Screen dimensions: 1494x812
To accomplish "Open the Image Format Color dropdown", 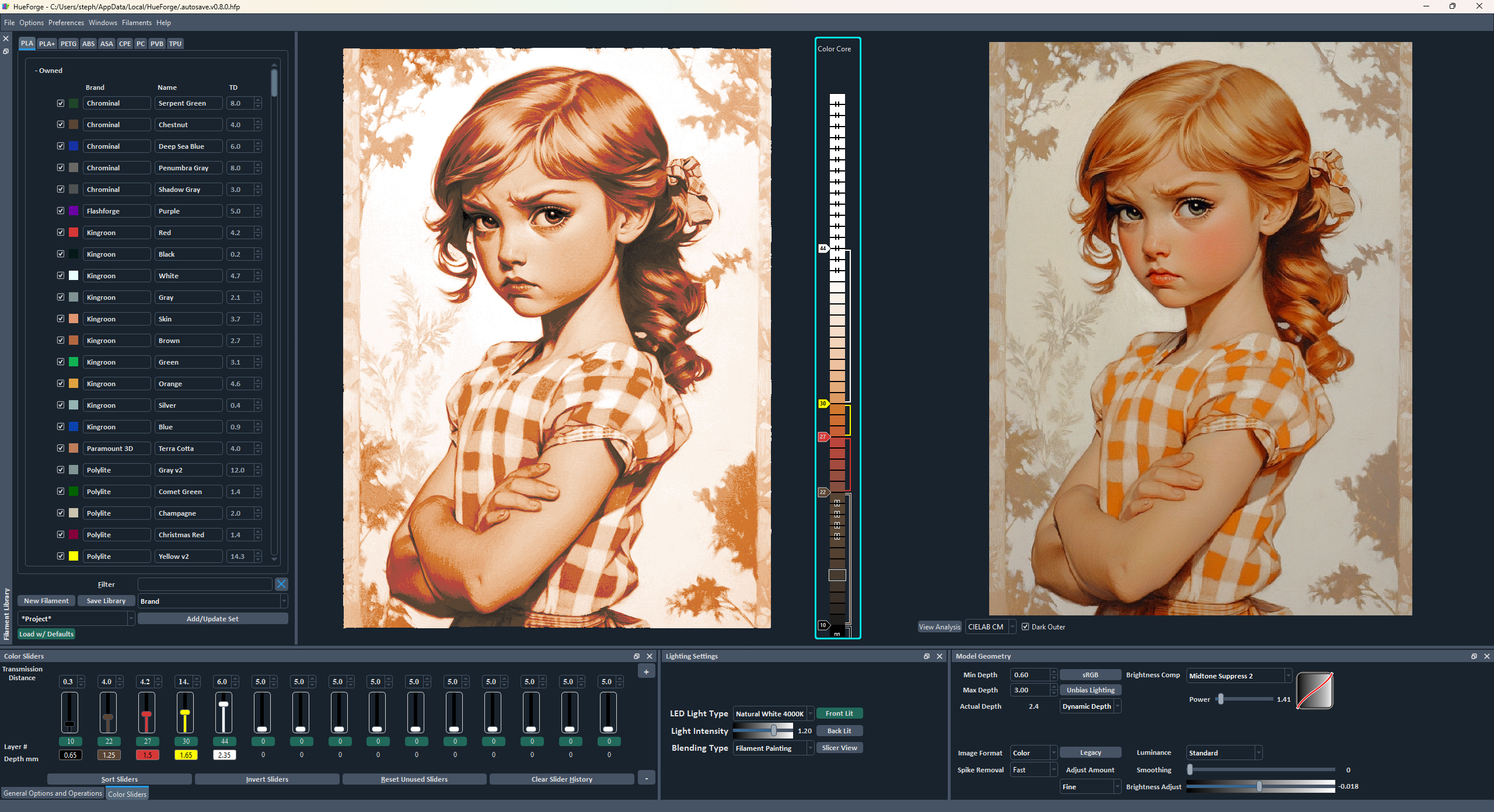I will coord(1034,753).
